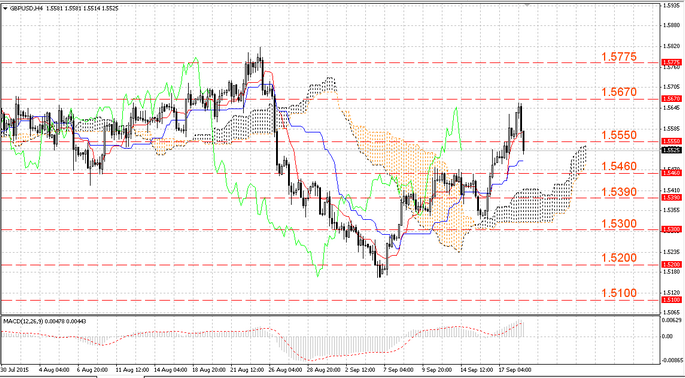Select the red 1.5390 price tag on axis
The image size is (685, 378).
pos(672,198)
